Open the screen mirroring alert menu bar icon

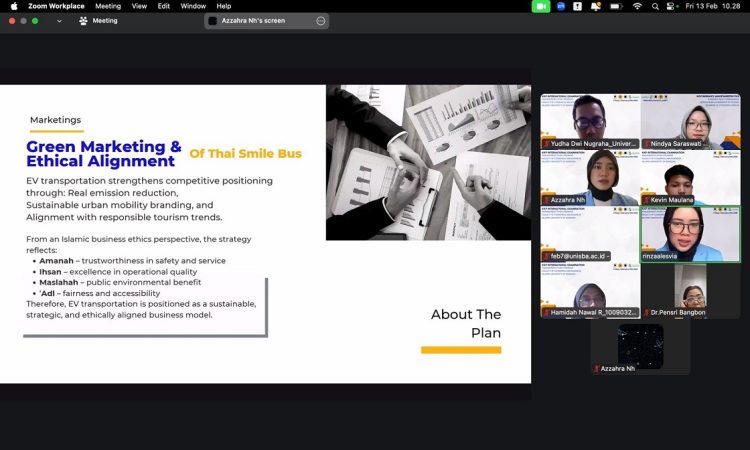(x=596, y=6)
